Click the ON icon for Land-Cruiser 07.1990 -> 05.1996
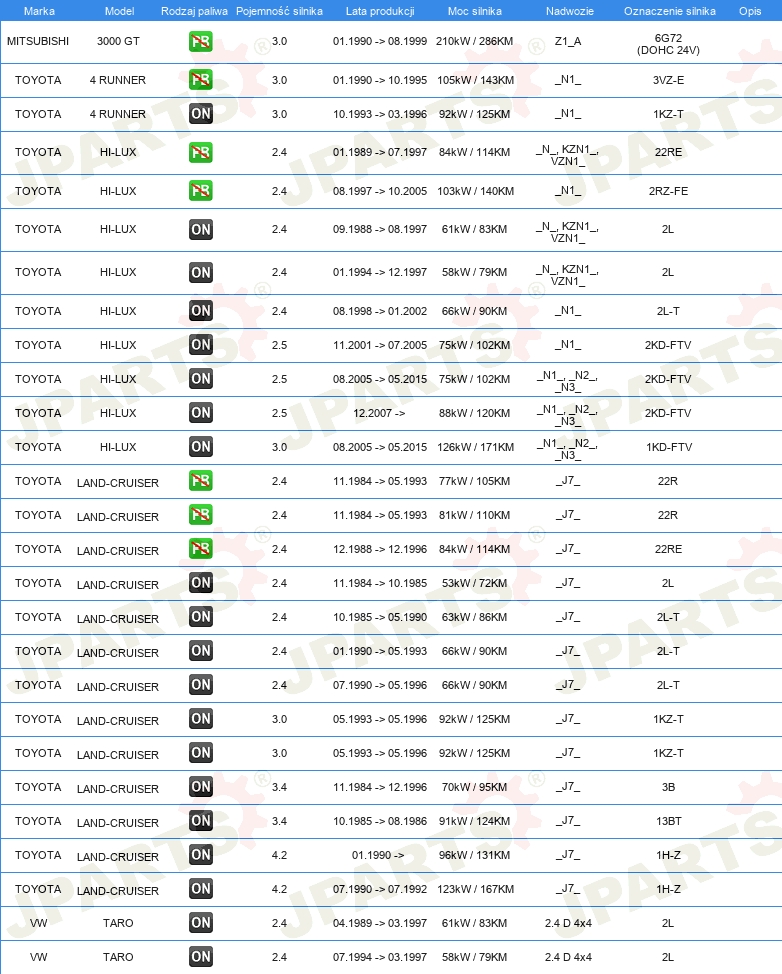The width and height of the screenshot is (782, 974). click(x=201, y=685)
